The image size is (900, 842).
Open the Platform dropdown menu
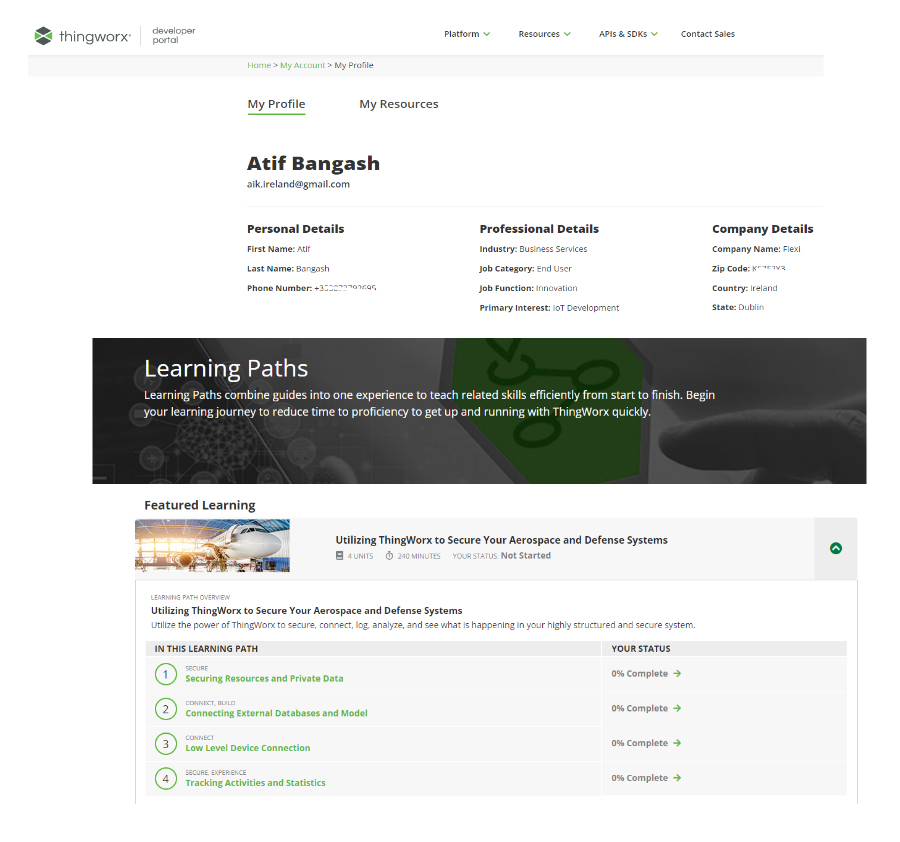click(467, 34)
